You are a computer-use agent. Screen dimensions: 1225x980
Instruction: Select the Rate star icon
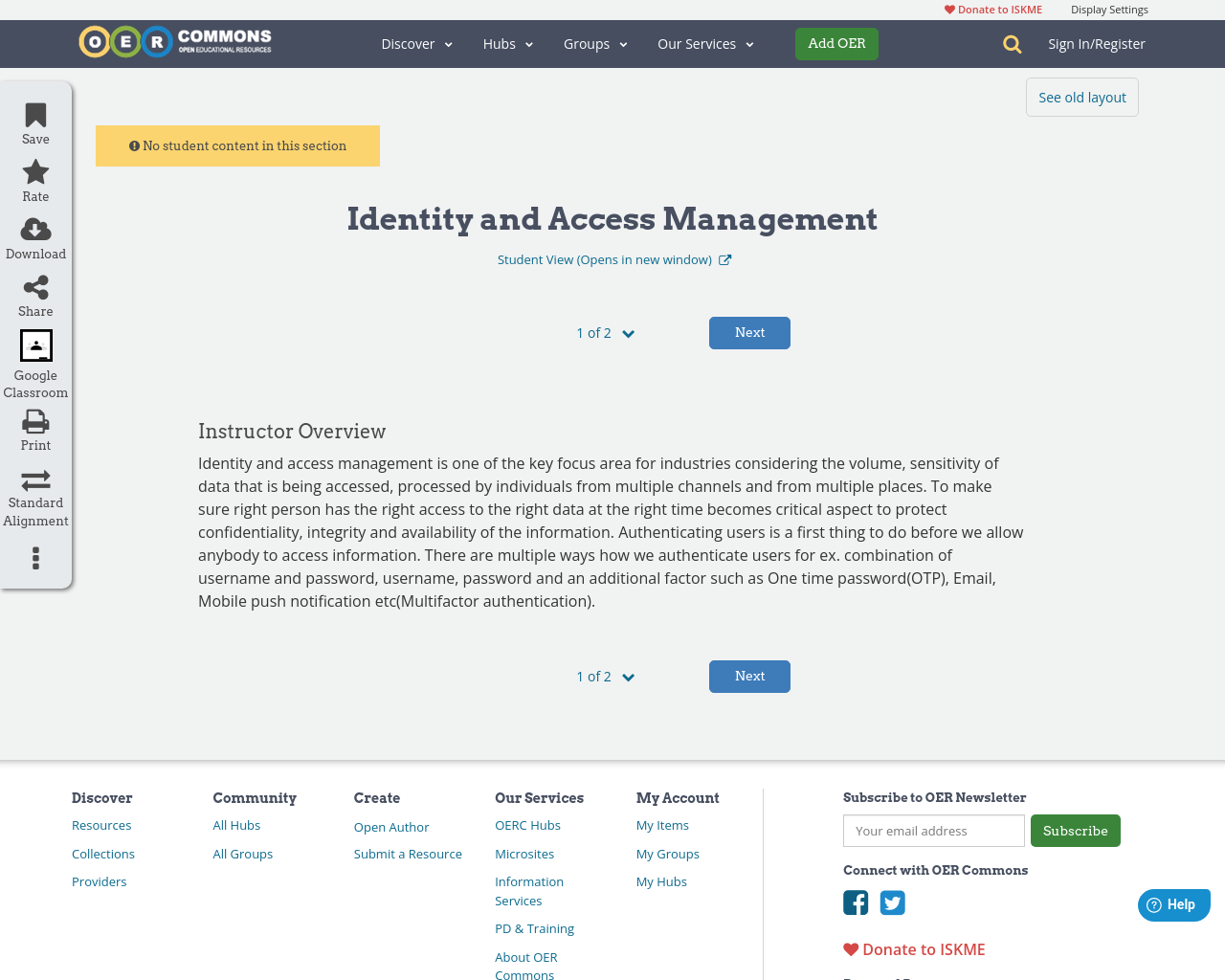(34, 170)
